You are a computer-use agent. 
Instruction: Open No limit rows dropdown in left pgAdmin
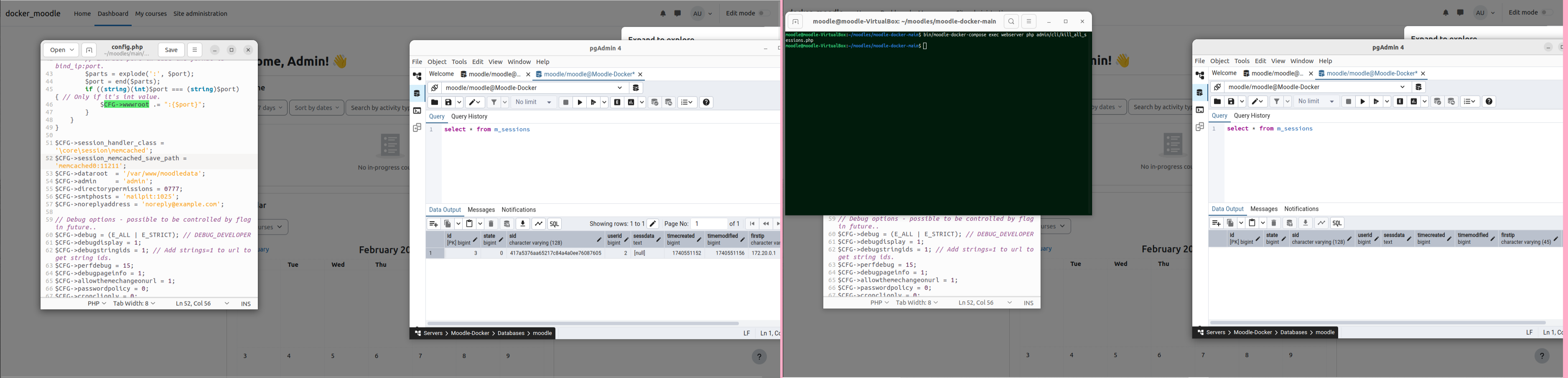(x=534, y=102)
